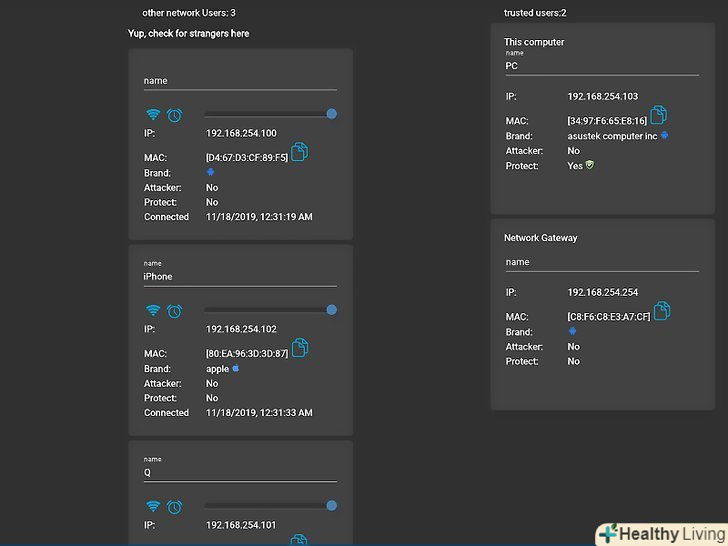Copy the Network Gateway MAC address
Image resolution: width=728 pixels, height=546 pixels.
click(661, 313)
